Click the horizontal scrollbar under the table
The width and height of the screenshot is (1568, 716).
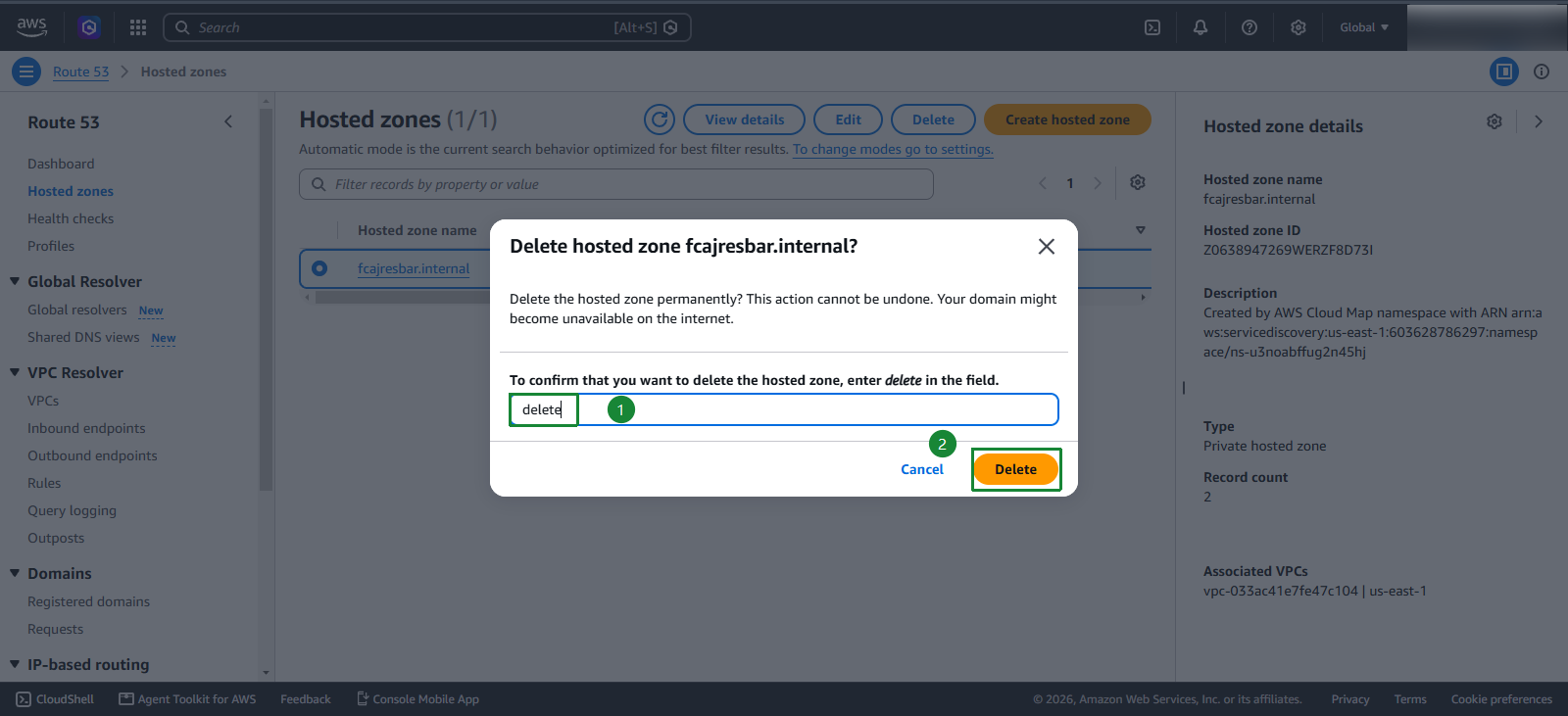tap(402, 298)
